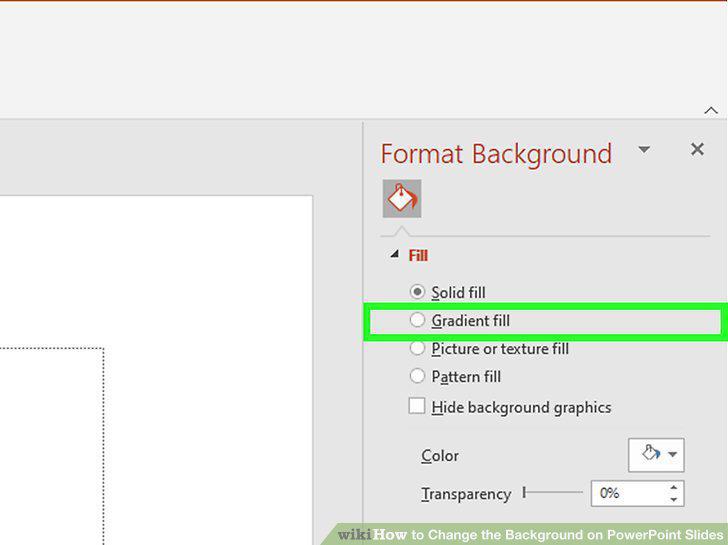Collapse the Fill section triangle

coord(394,254)
